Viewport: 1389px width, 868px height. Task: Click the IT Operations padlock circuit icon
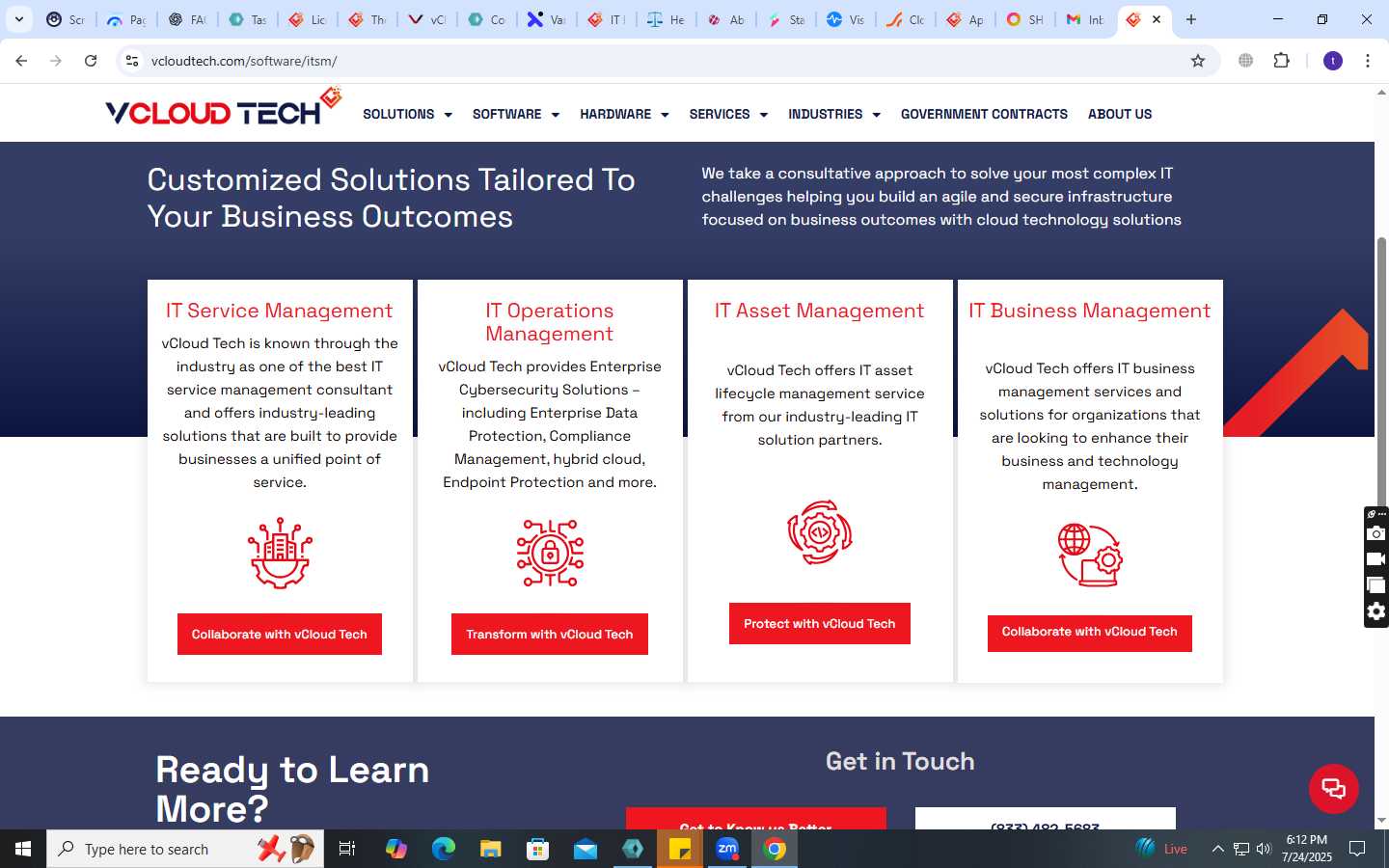pyautogui.click(x=550, y=553)
